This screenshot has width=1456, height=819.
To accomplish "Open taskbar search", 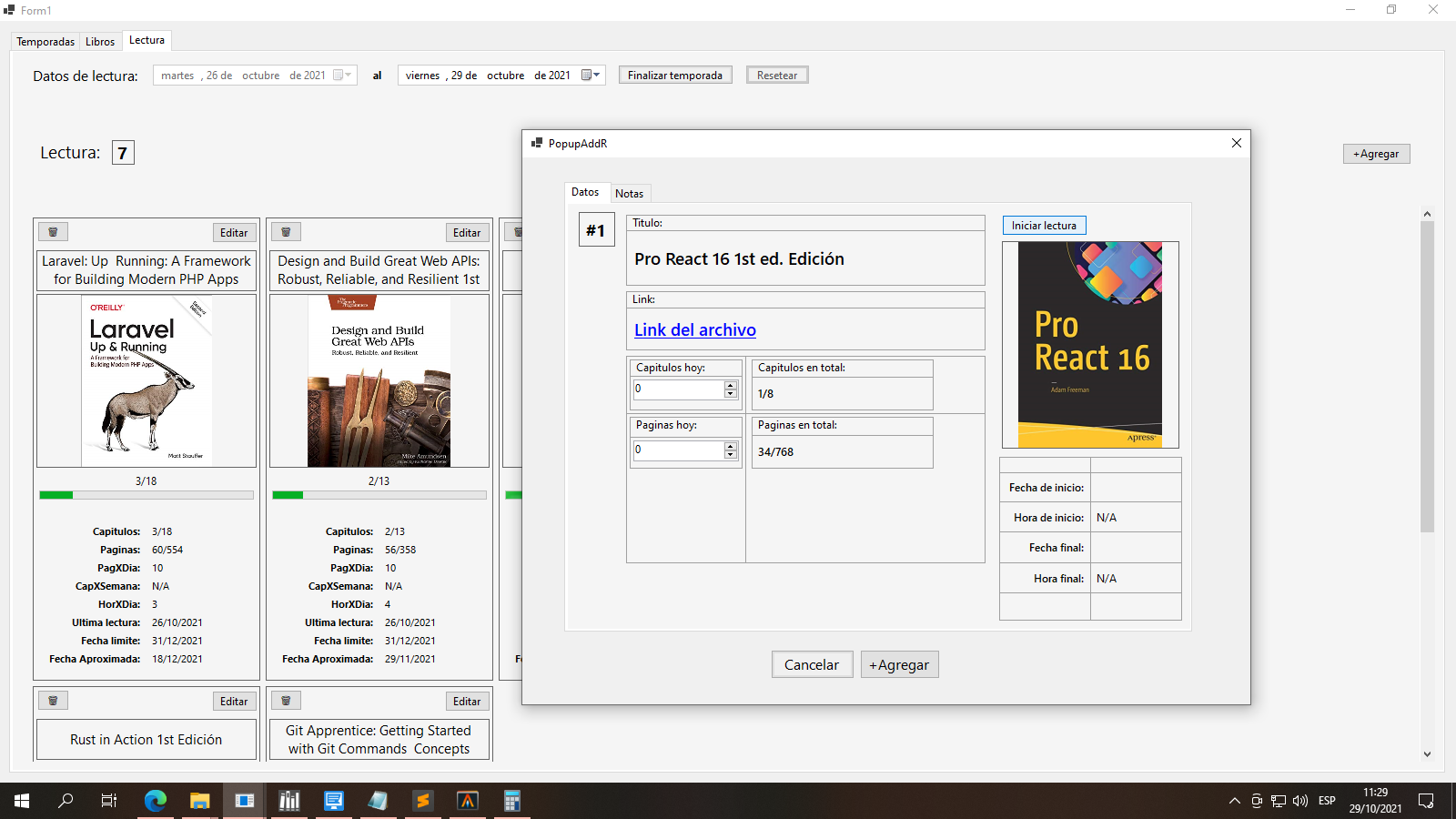I will tap(66, 801).
